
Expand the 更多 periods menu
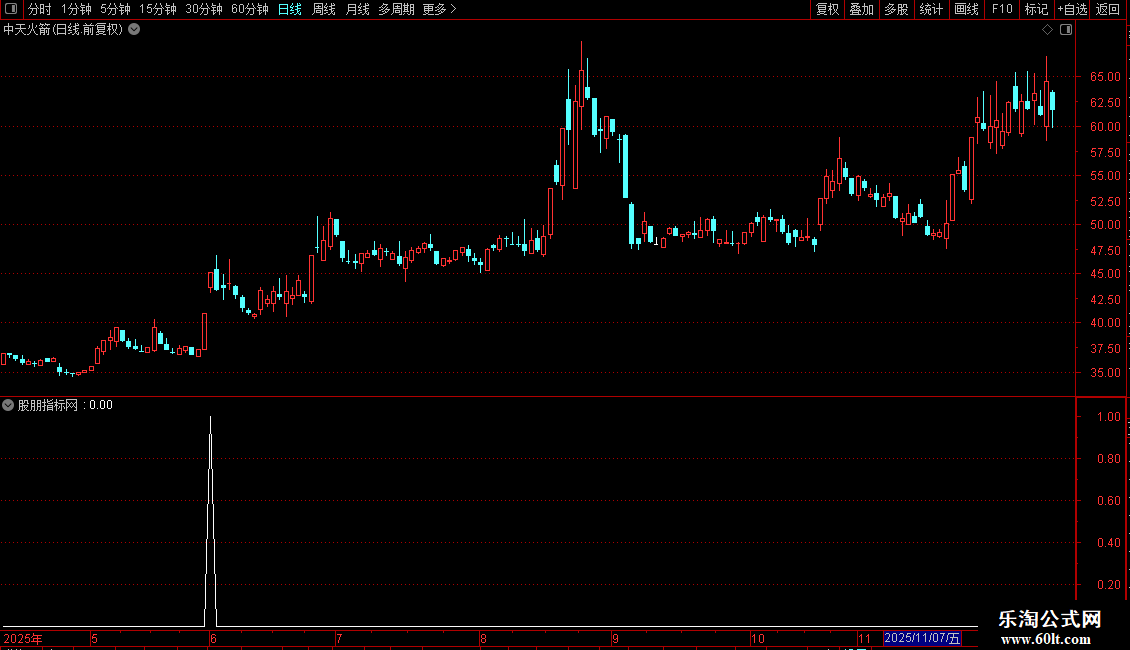[439, 9]
